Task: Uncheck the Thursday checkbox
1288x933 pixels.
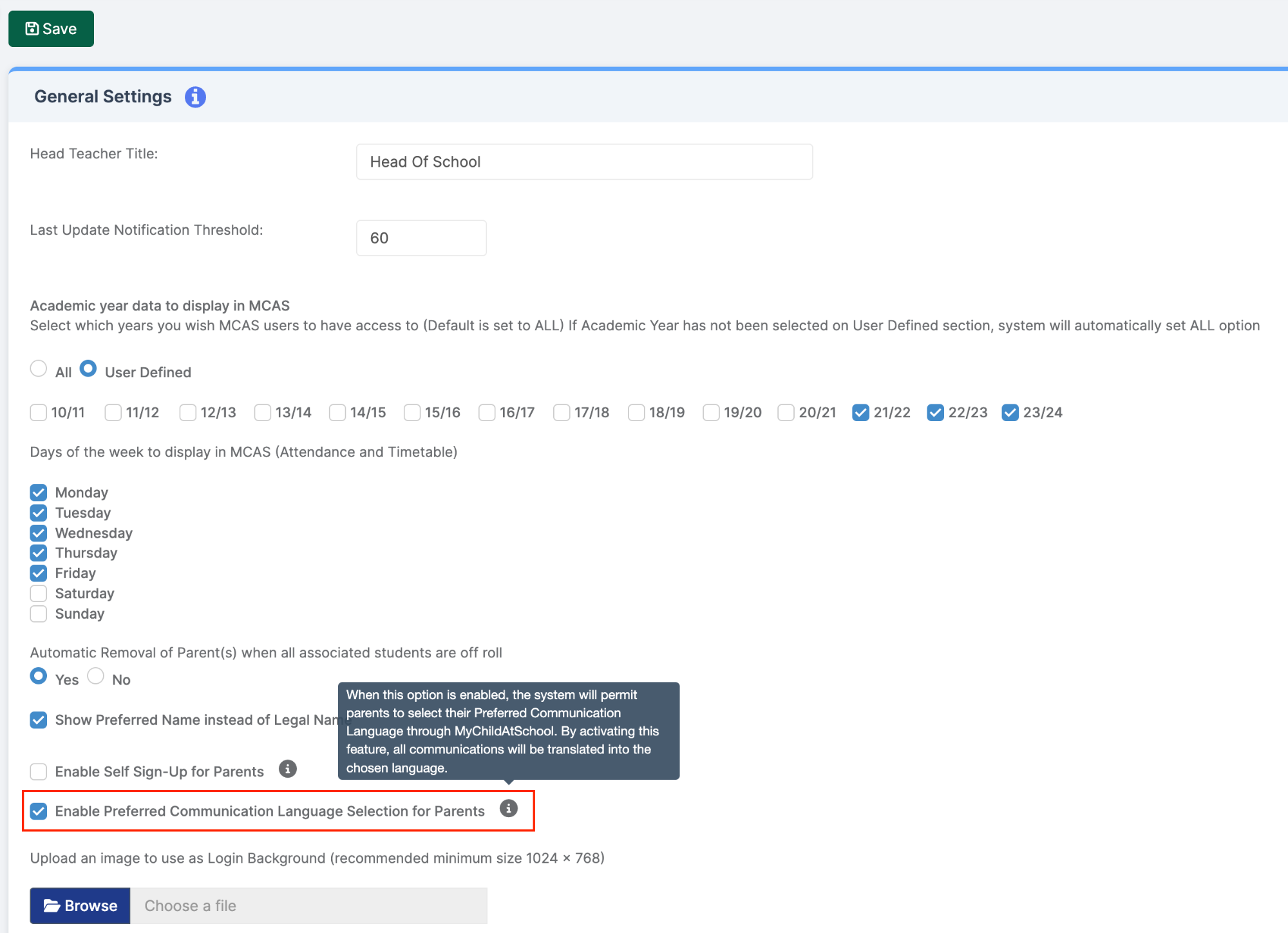Action: point(39,553)
